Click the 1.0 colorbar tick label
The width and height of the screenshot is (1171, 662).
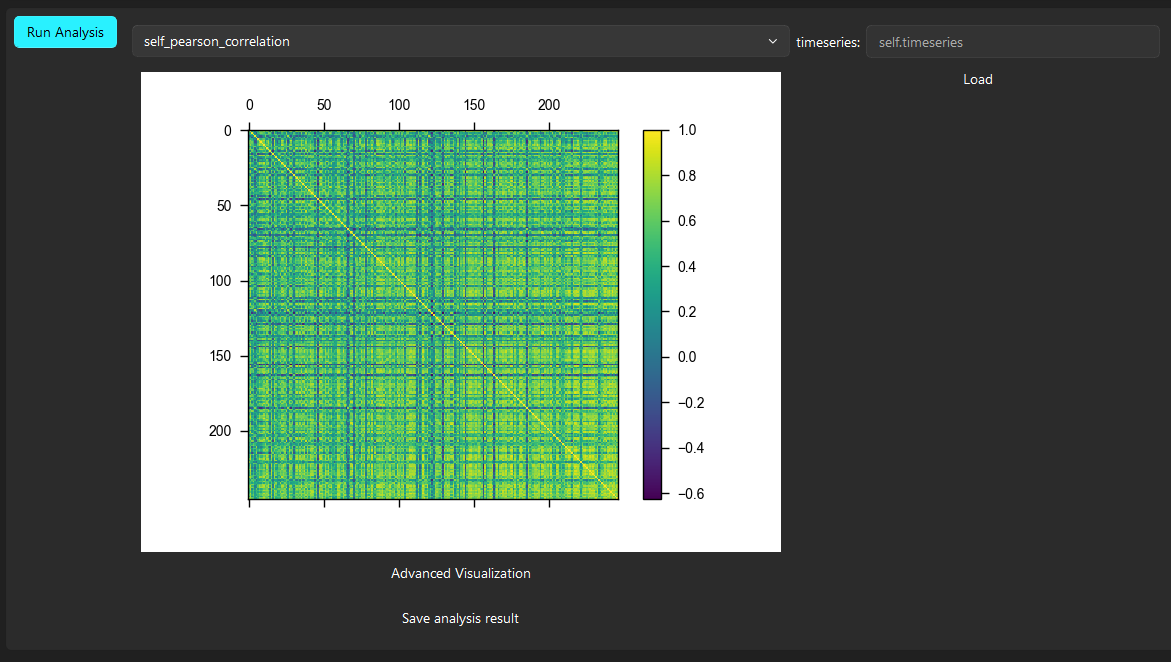click(687, 130)
